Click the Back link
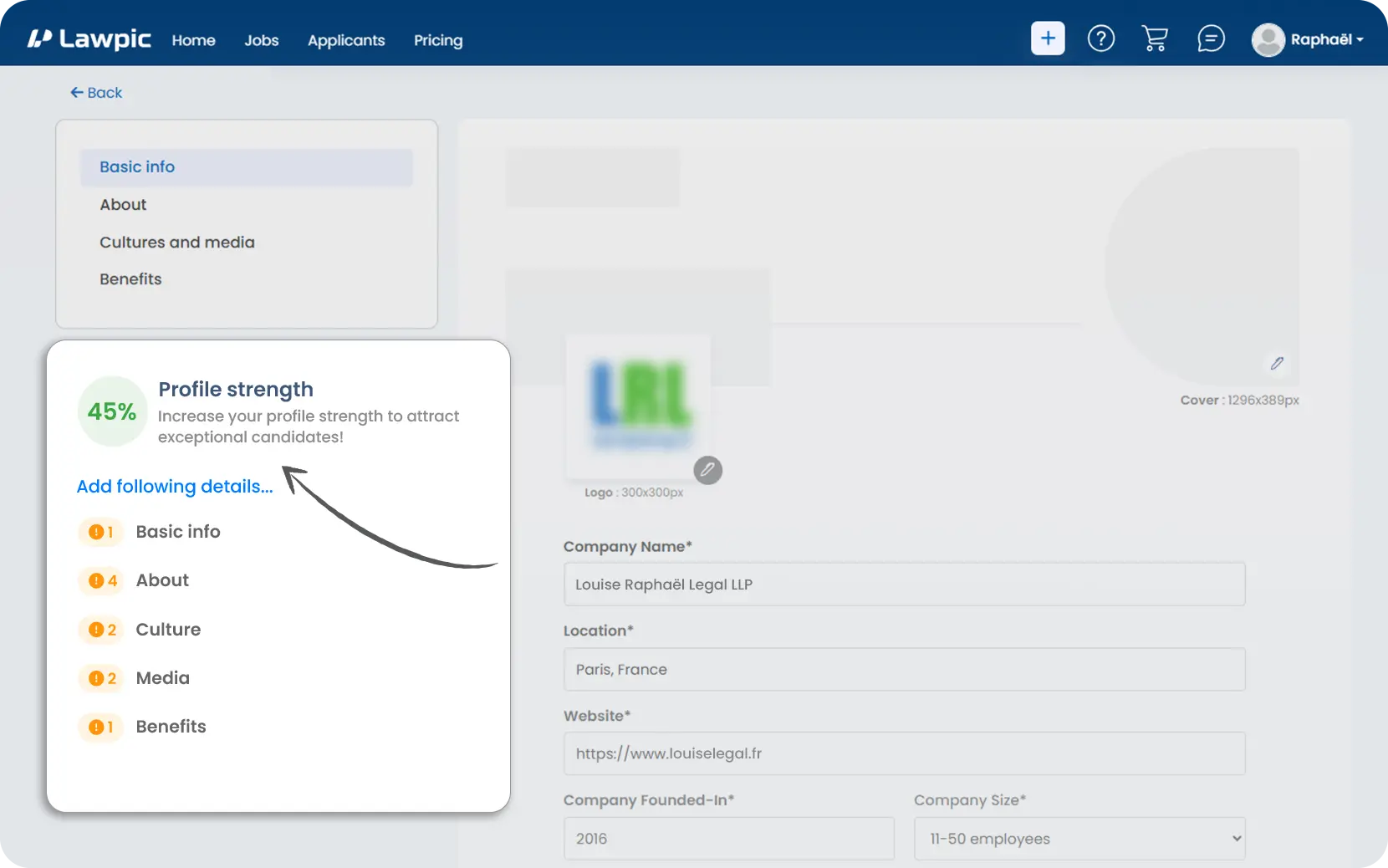Image resolution: width=1388 pixels, height=868 pixels. (x=96, y=93)
